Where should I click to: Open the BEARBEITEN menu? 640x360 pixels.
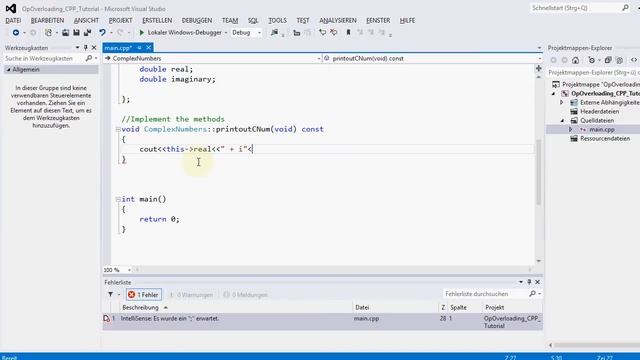click(x=47, y=20)
